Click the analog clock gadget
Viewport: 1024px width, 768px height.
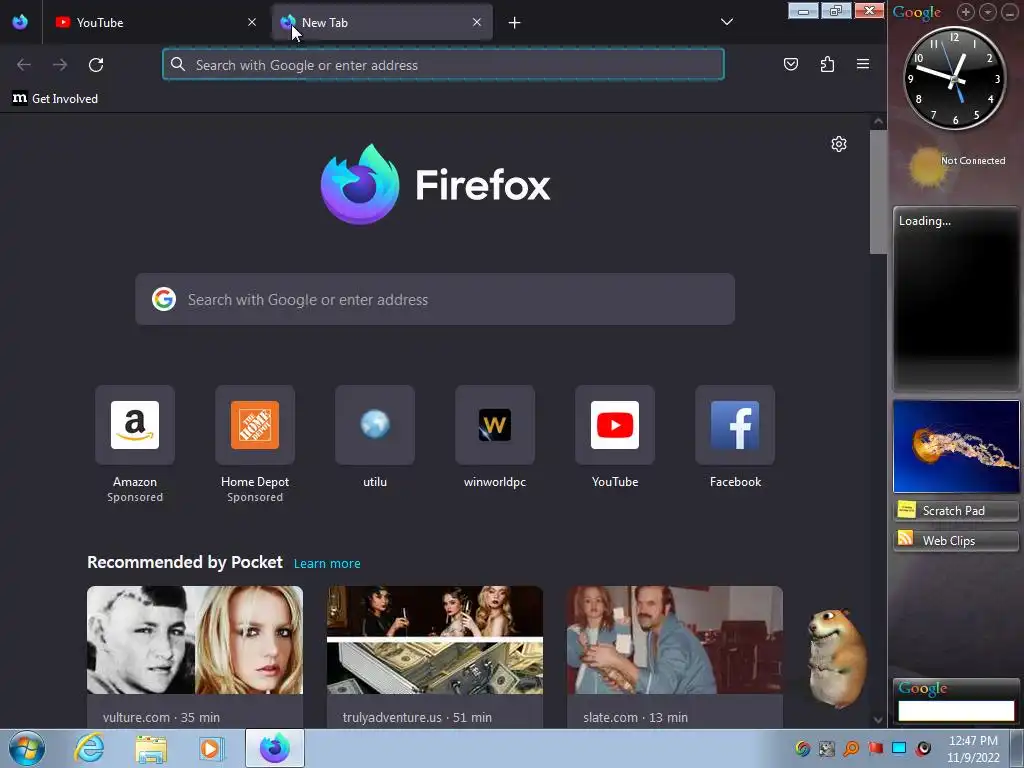click(x=955, y=78)
